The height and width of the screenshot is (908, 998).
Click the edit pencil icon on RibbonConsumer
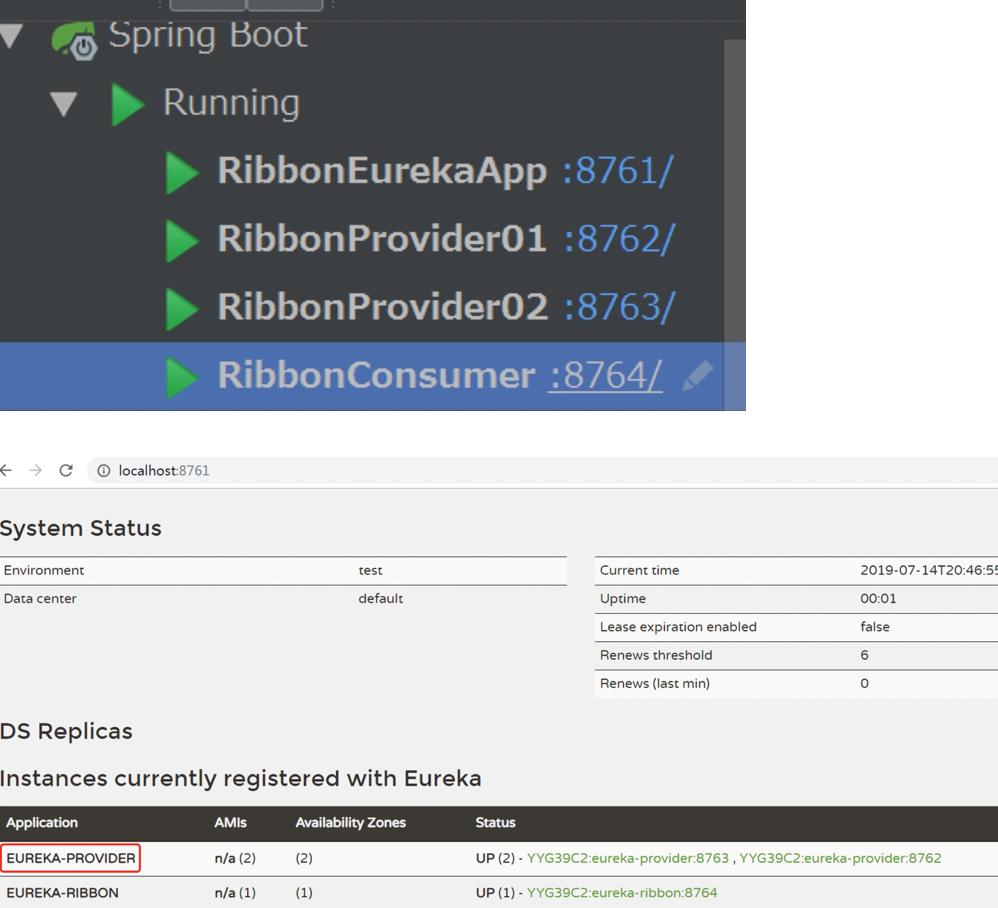point(697,376)
